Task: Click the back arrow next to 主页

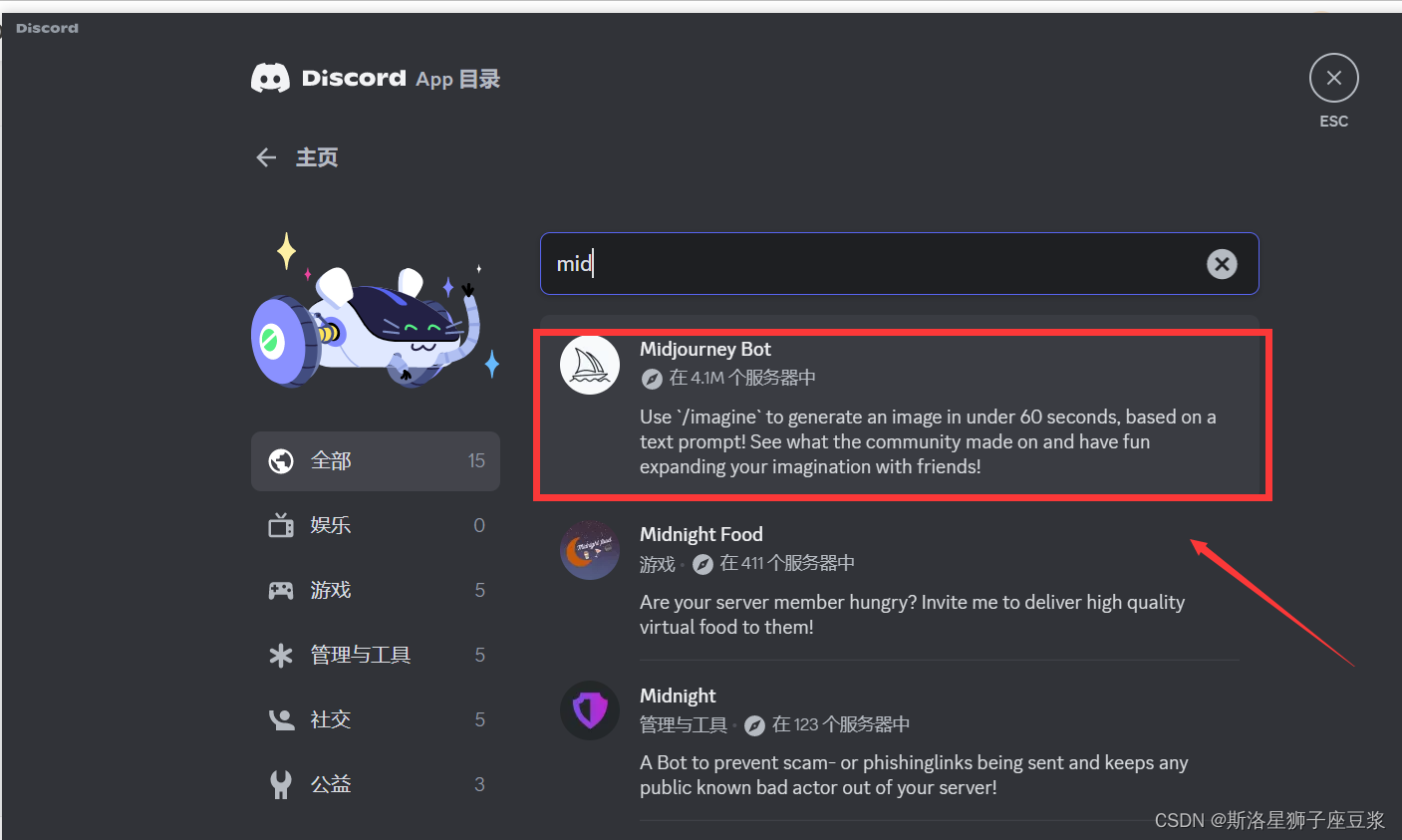Action: (x=266, y=157)
